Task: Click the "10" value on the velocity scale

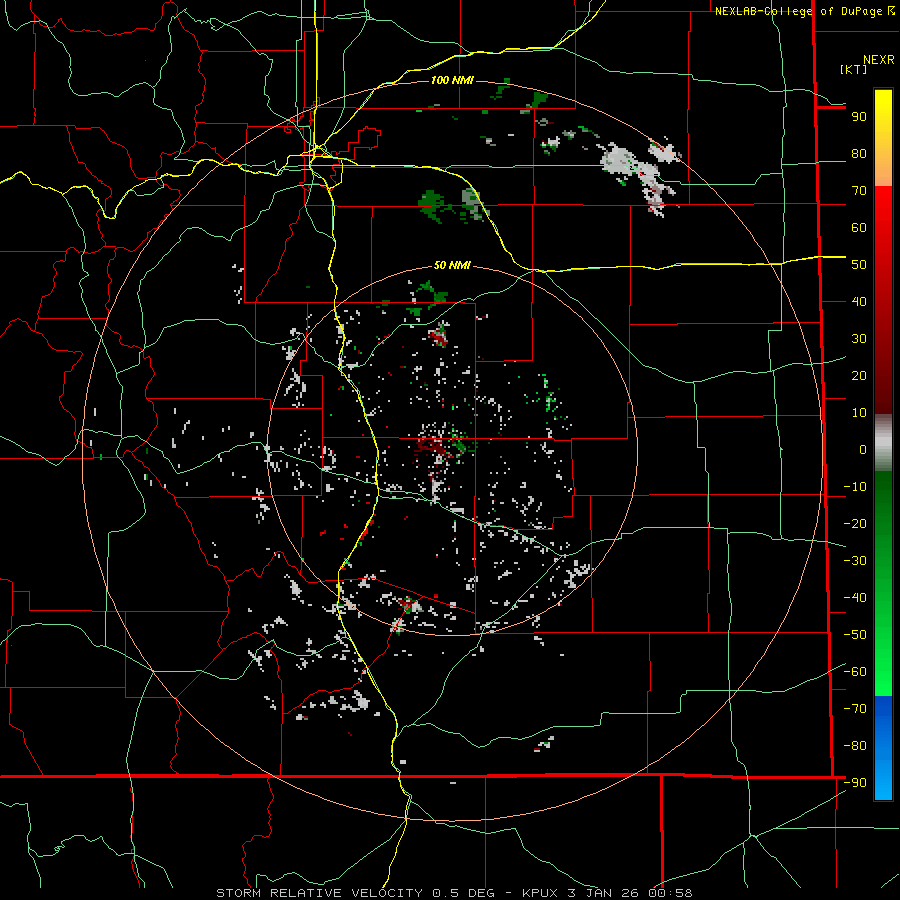Action: click(x=859, y=413)
